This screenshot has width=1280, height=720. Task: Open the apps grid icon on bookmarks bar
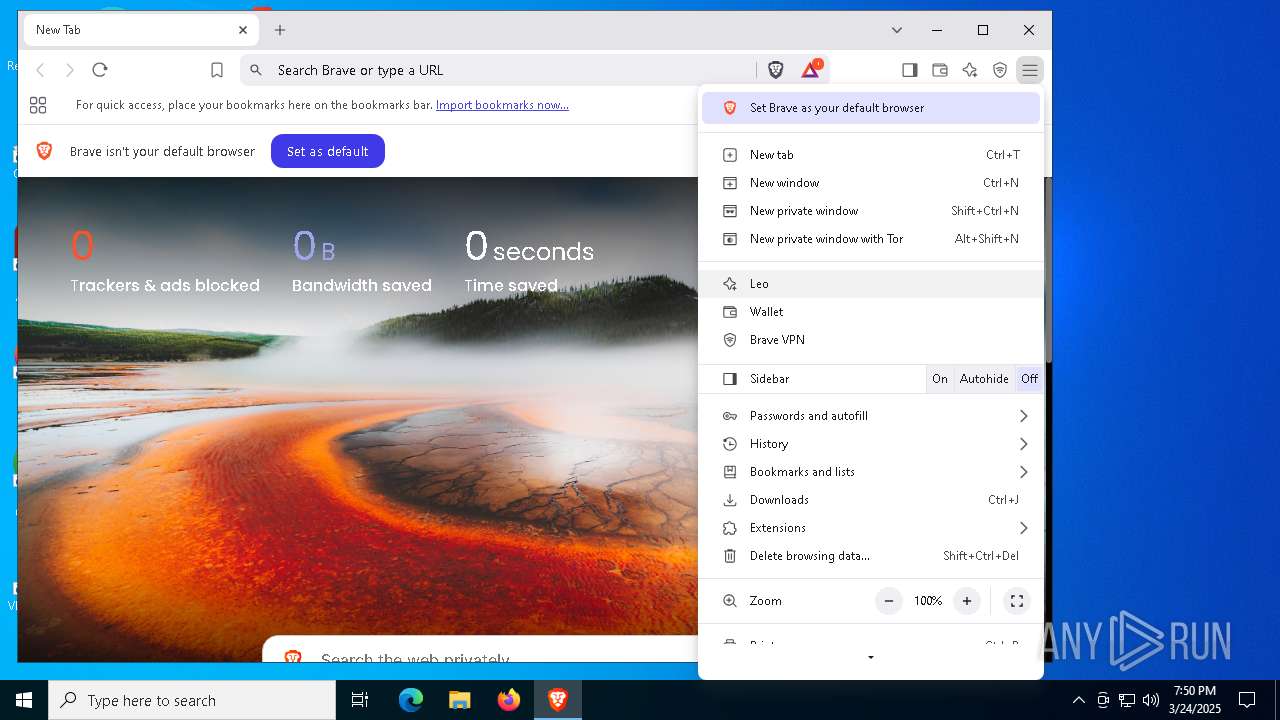[38, 105]
